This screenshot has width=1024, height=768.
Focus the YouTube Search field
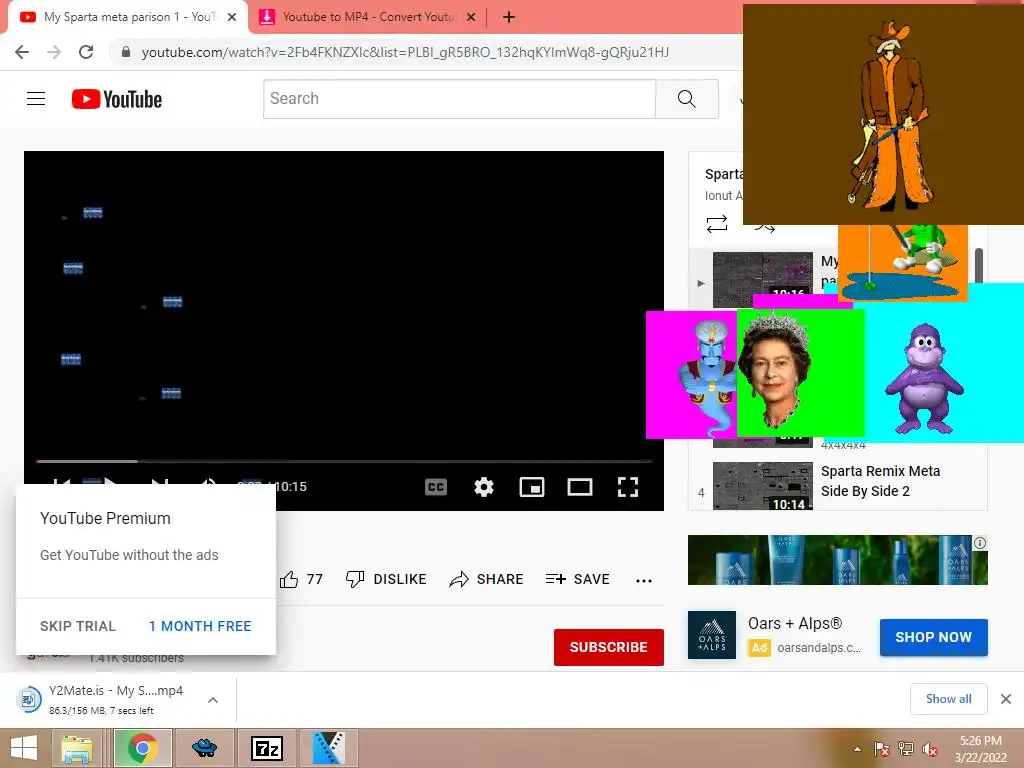(x=459, y=99)
